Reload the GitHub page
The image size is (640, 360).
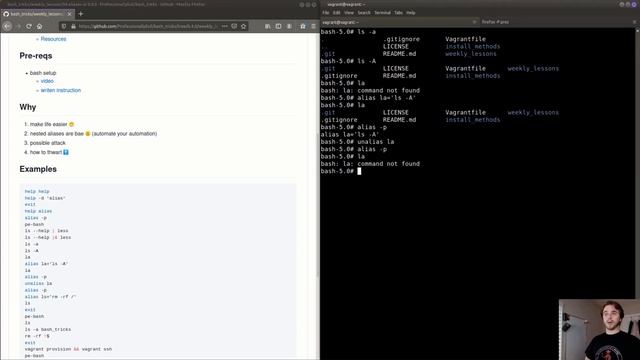point(29,26)
